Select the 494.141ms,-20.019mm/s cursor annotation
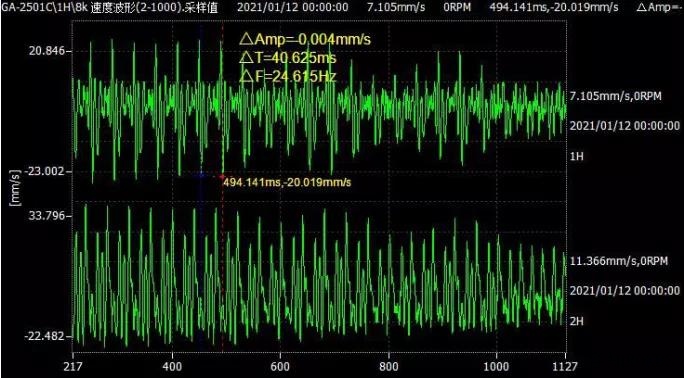Viewport: 684px width, 378px height. click(x=287, y=182)
